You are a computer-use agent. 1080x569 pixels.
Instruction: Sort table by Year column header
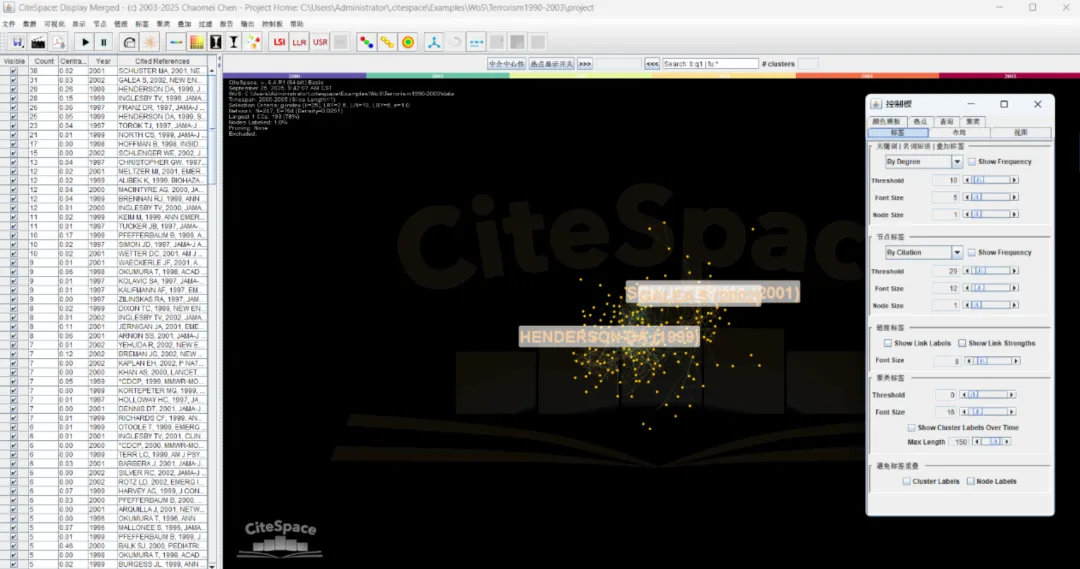(x=104, y=61)
